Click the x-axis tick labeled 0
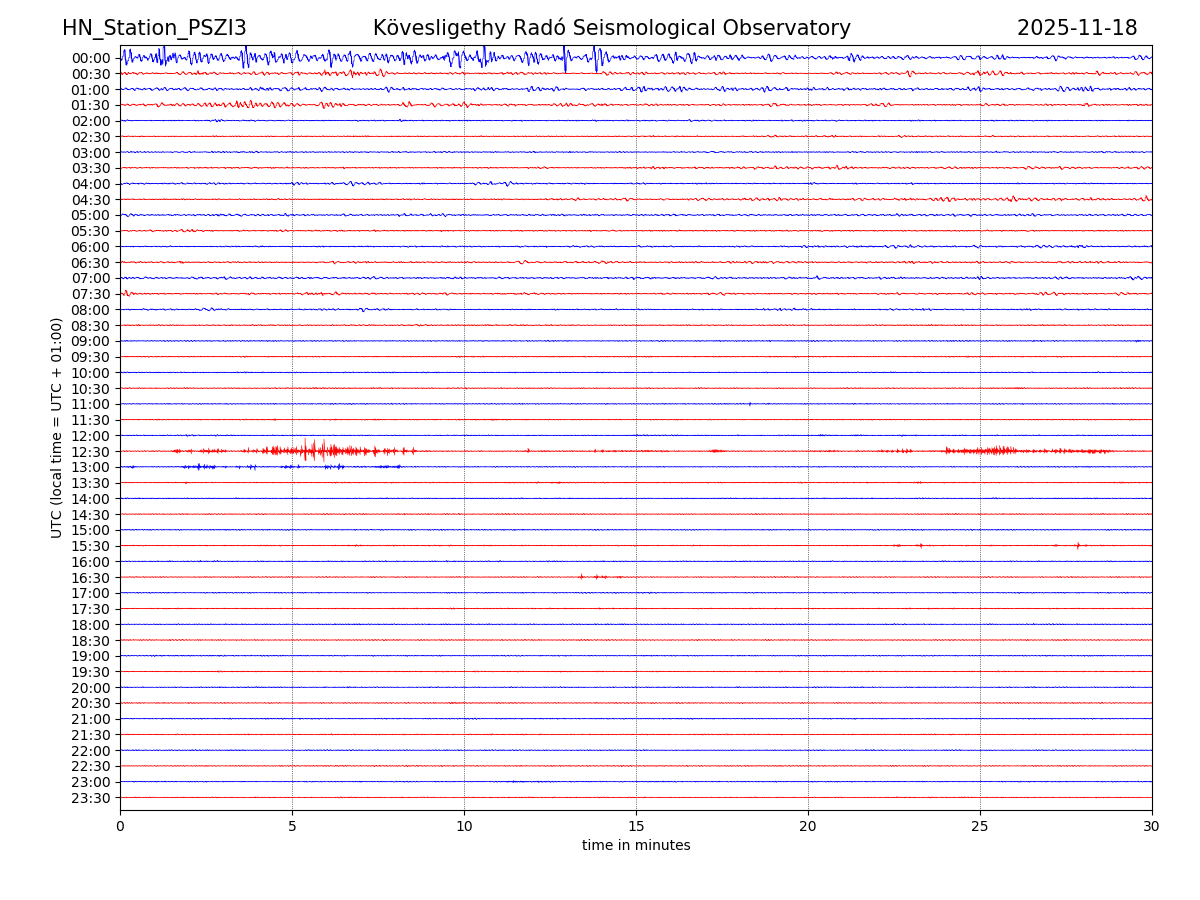Image resolution: width=1200 pixels, height=900 pixels. tap(120, 827)
